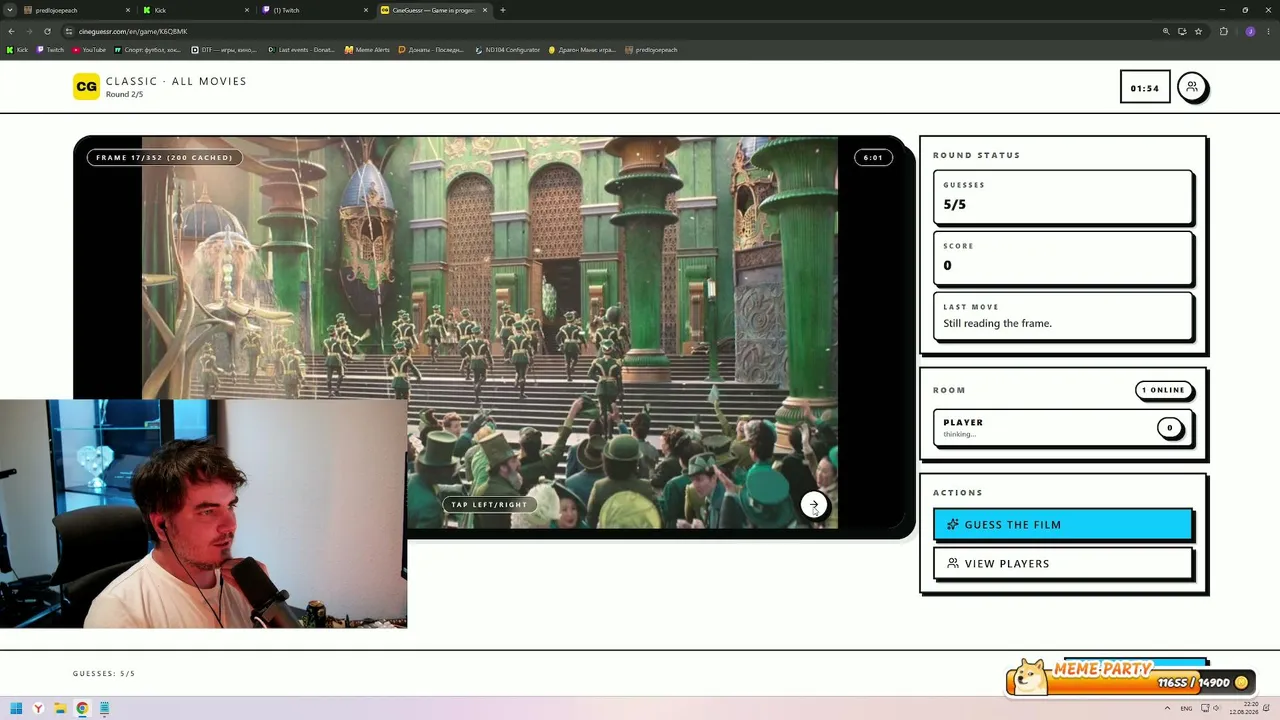Viewport: 1280px width, 720px height.
Task: Click the Classic · All Movies title
Action: coord(176,81)
